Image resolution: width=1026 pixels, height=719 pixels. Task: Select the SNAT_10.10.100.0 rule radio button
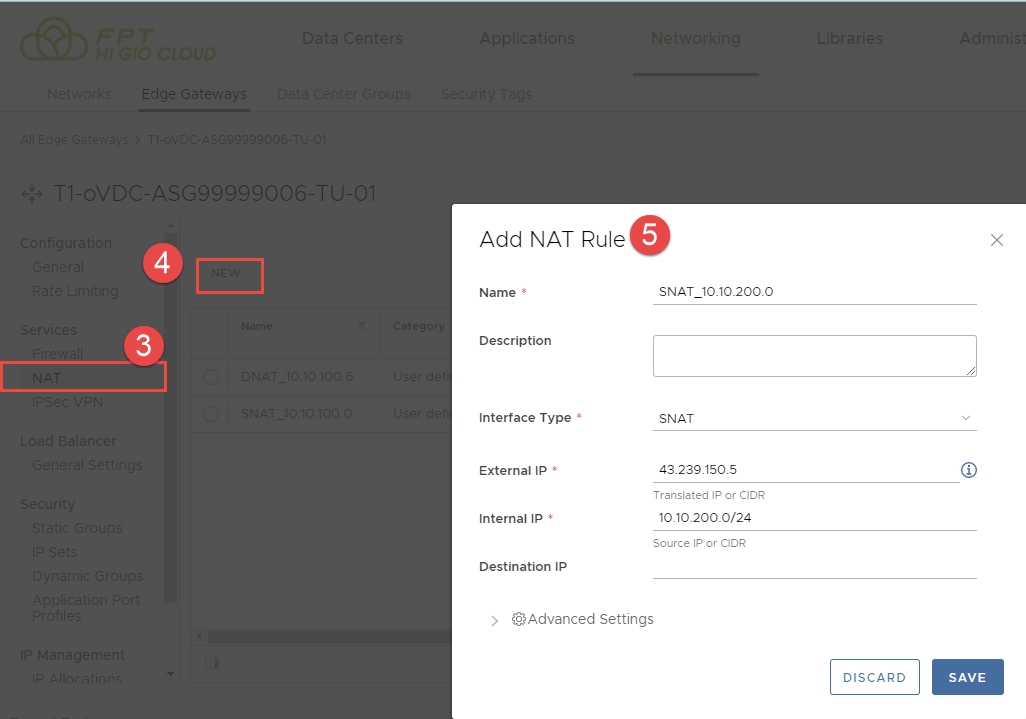(x=210, y=414)
